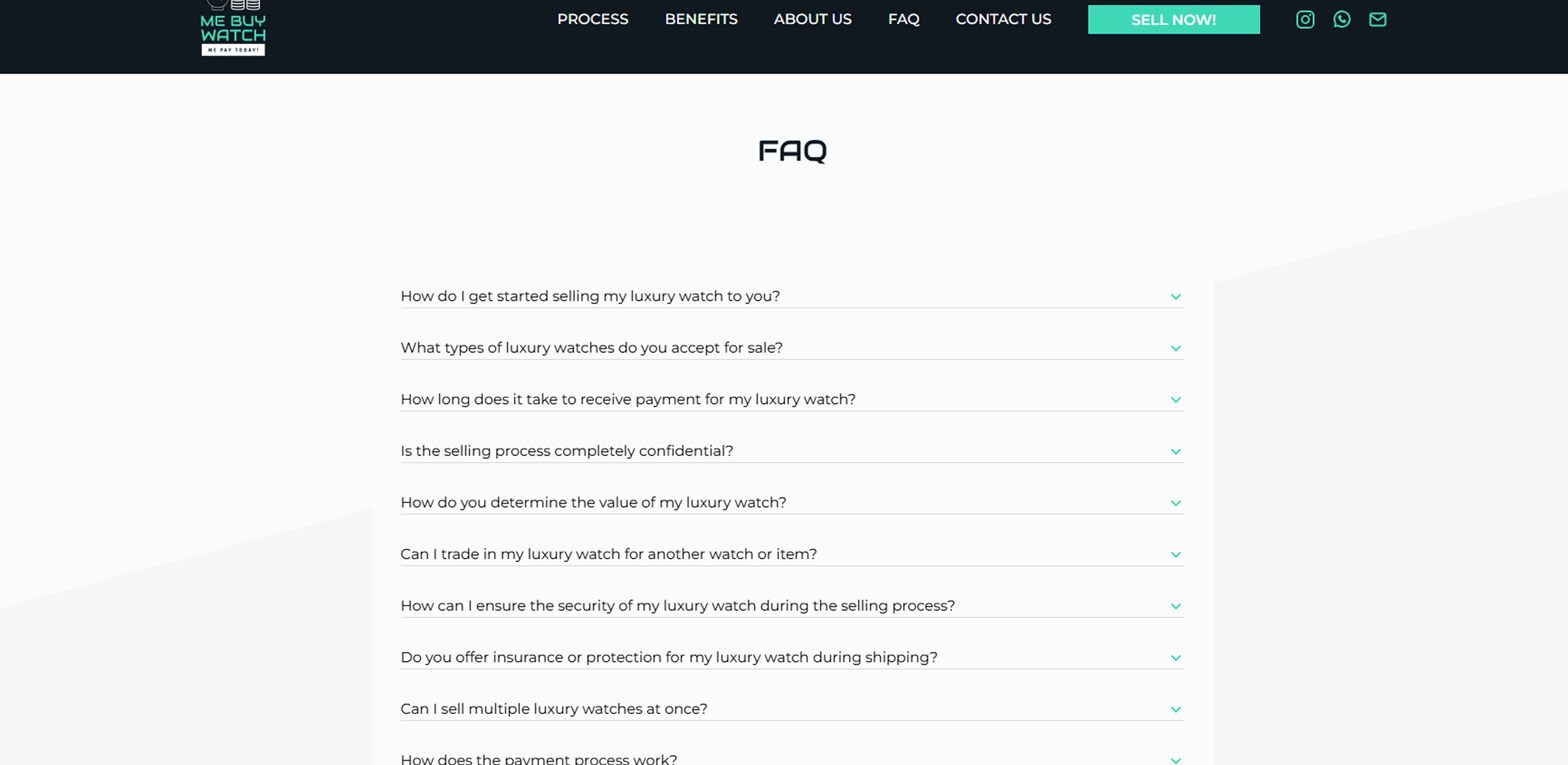Viewport: 1568px width, 765px height.
Task: Click question 'How do I get started selling my luxury watch to you?'
Action: (590, 296)
